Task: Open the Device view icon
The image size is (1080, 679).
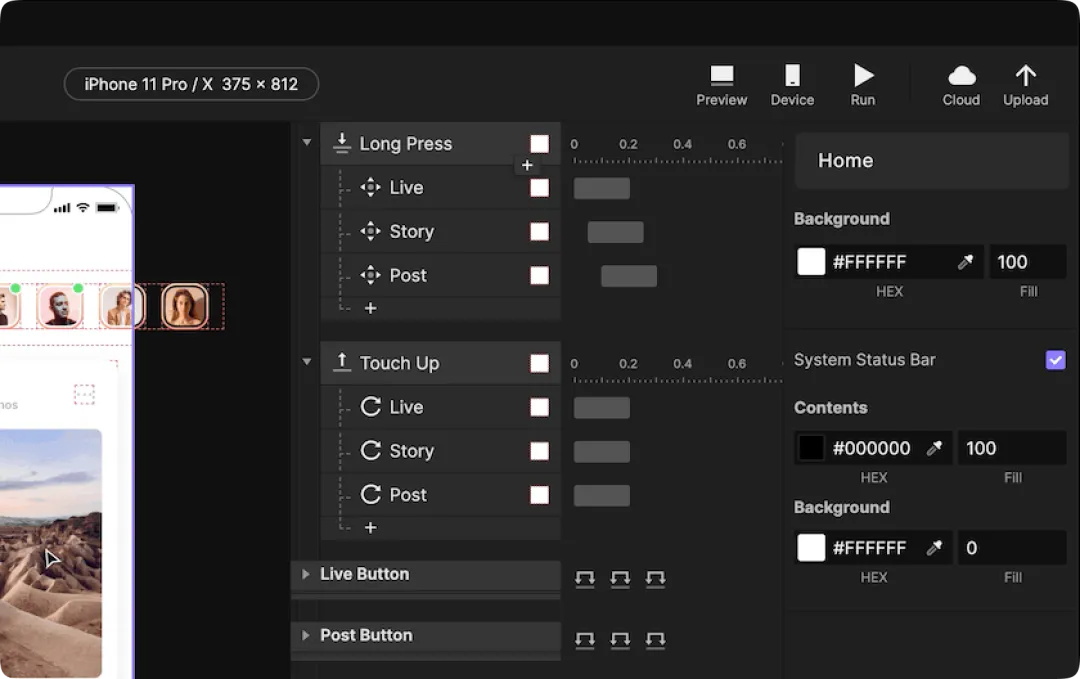Action: (x=792, y=76)
